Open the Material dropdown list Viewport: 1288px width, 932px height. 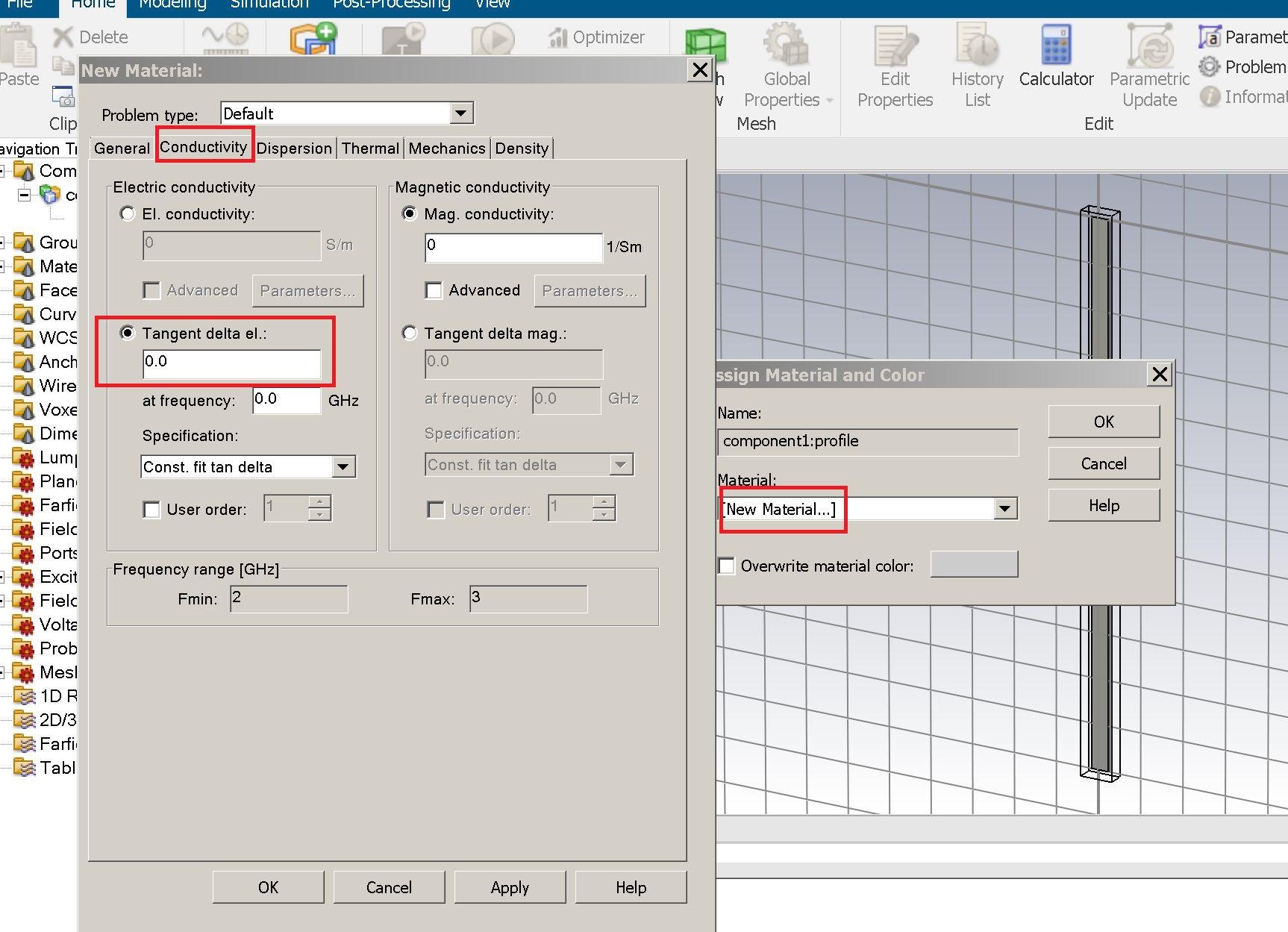coord(1004,509)
